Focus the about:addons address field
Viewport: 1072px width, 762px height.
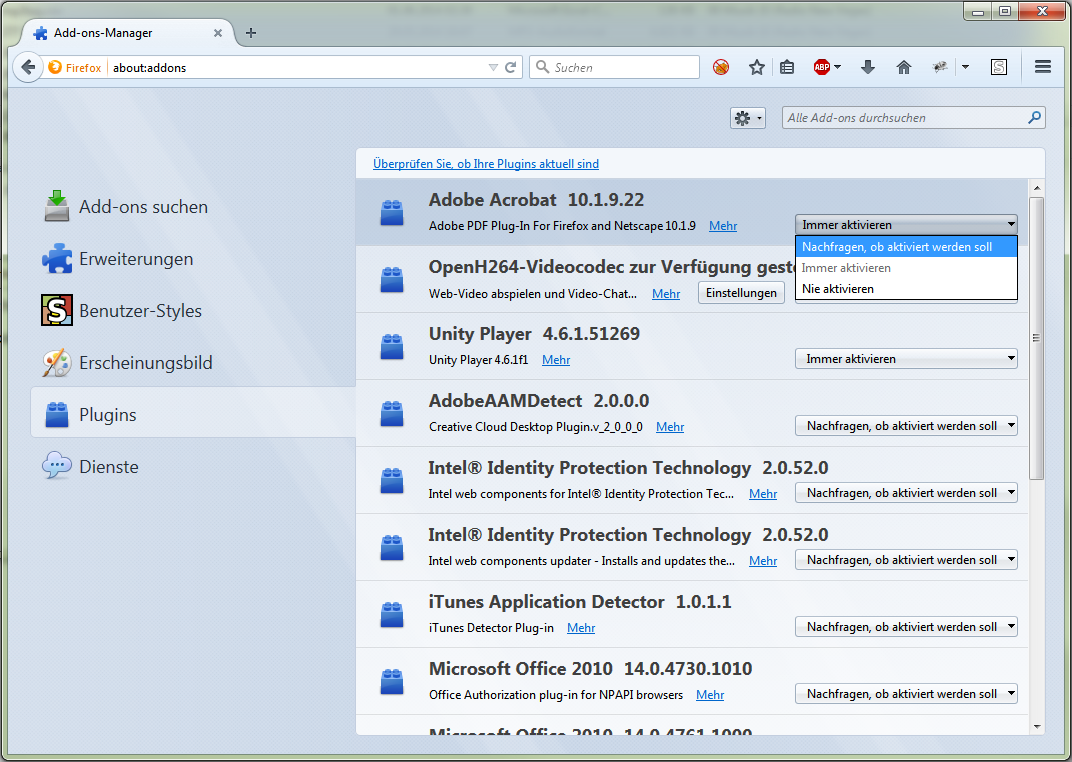pyautogui.click(x=297, y=67)
